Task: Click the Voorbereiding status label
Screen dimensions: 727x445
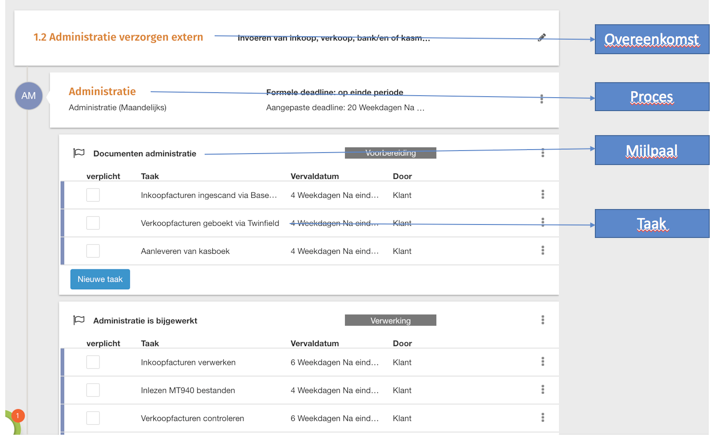Action: [390, 153]
